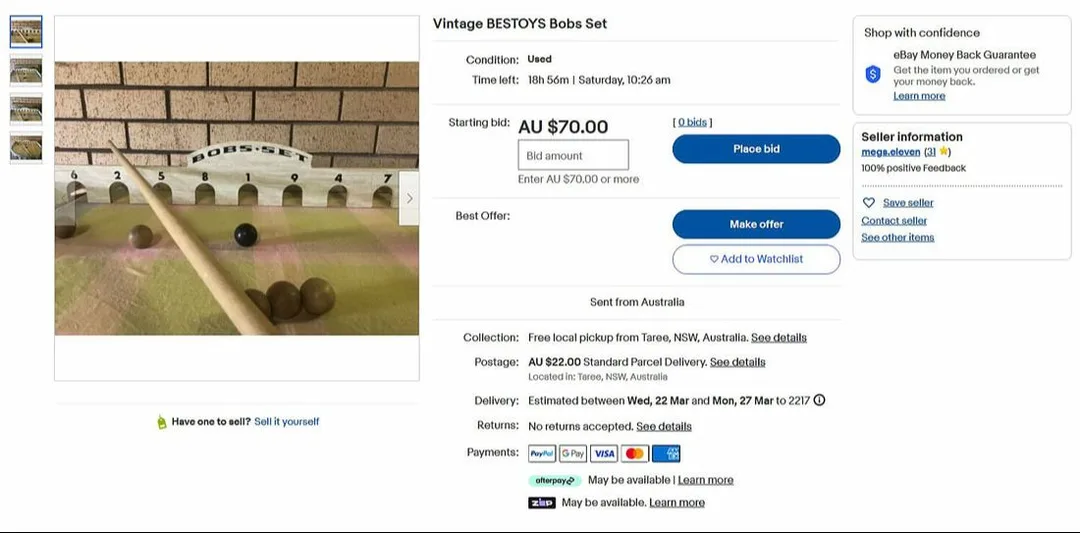Viewport: 1080px width, 533px height.
Task: Click the Bid amount input field
Action: [x=573, y=155]
